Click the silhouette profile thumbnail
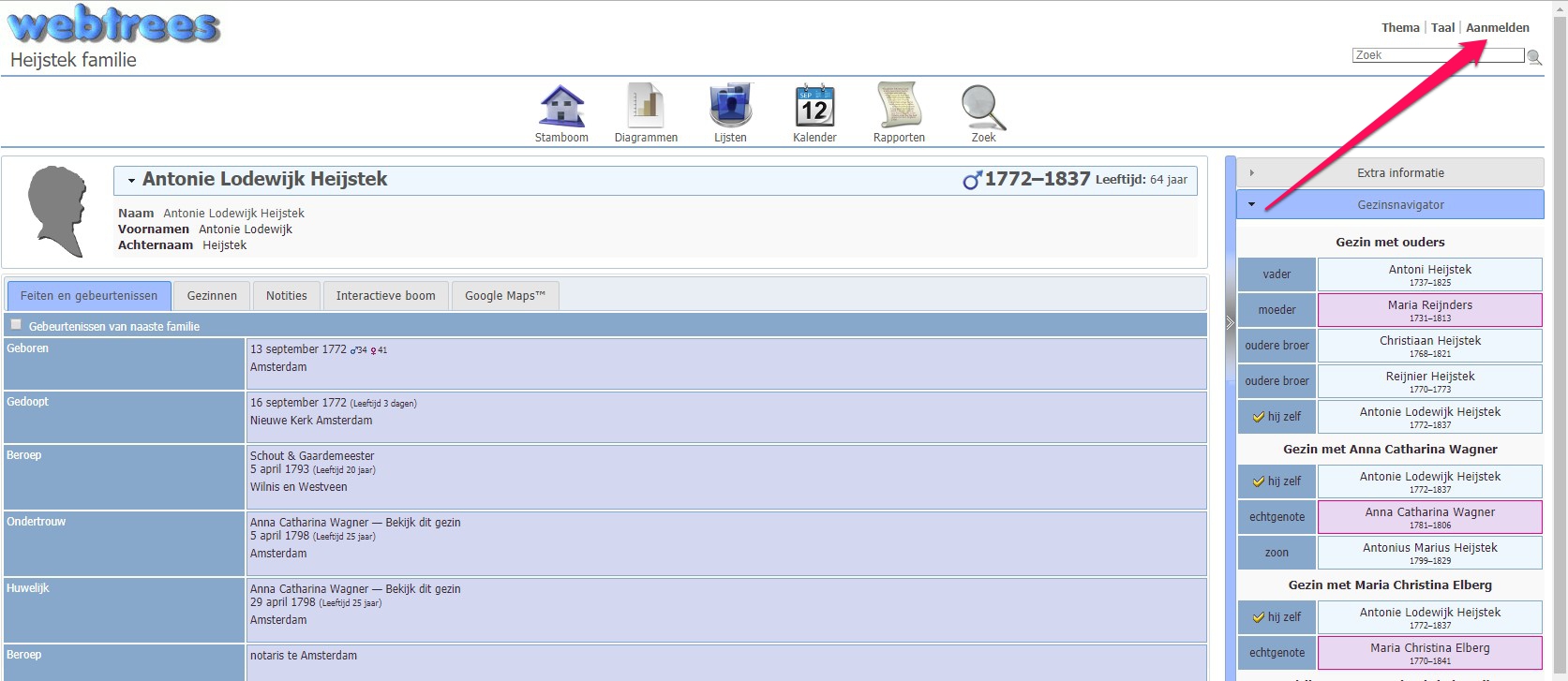The height and width of the screenshot is (681, 1568). (57, 212)
